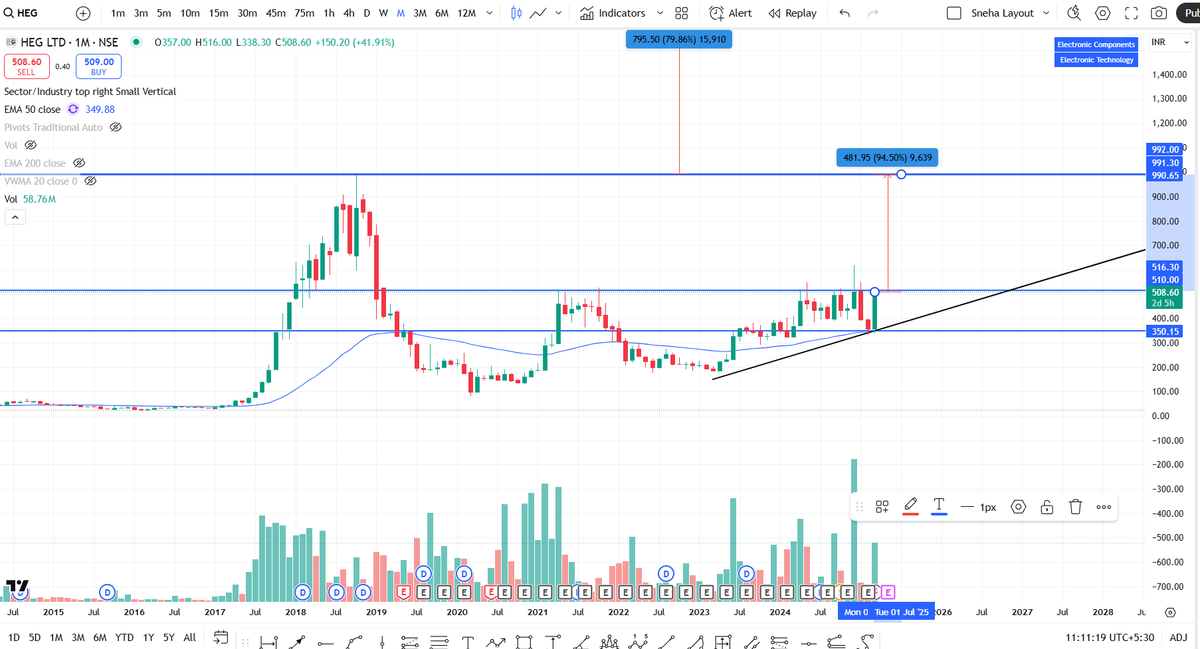This screenshot has height=649, width=1200.
Task: Open drawing settings in floating toolbar
Action: tap(1018, 507)
